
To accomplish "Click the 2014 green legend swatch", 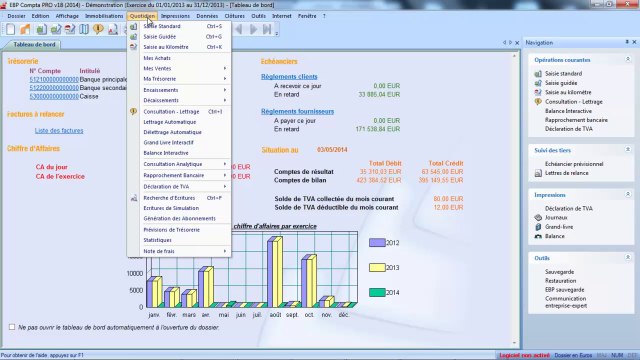I will pyautogui.click(x=377, y=292).
